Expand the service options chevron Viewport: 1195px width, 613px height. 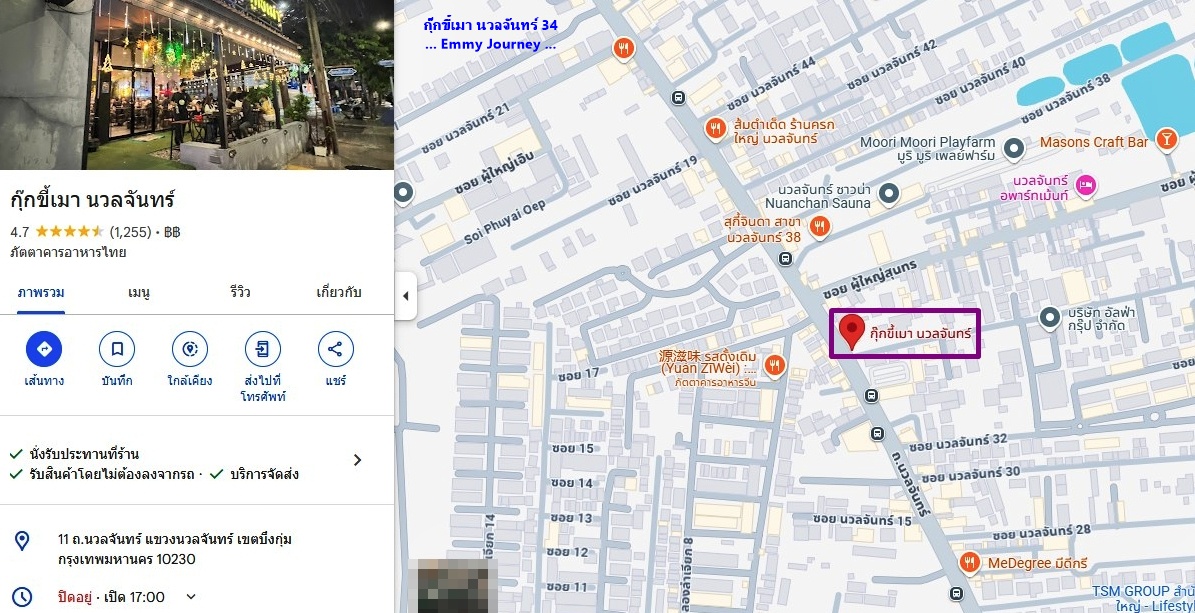pos(357,460)
